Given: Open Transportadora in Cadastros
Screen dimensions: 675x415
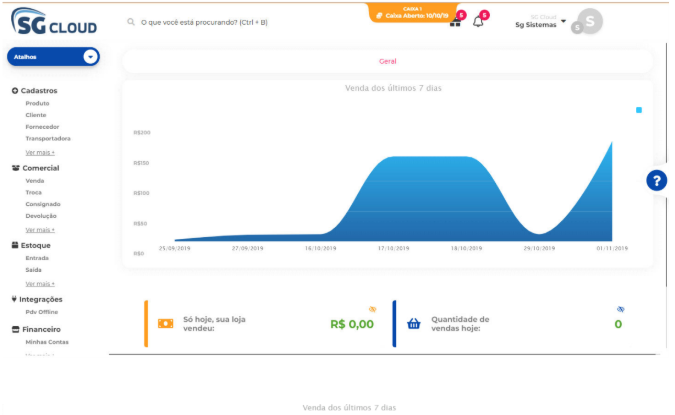Looking at the screenshot, I should (x=48, y=139).
